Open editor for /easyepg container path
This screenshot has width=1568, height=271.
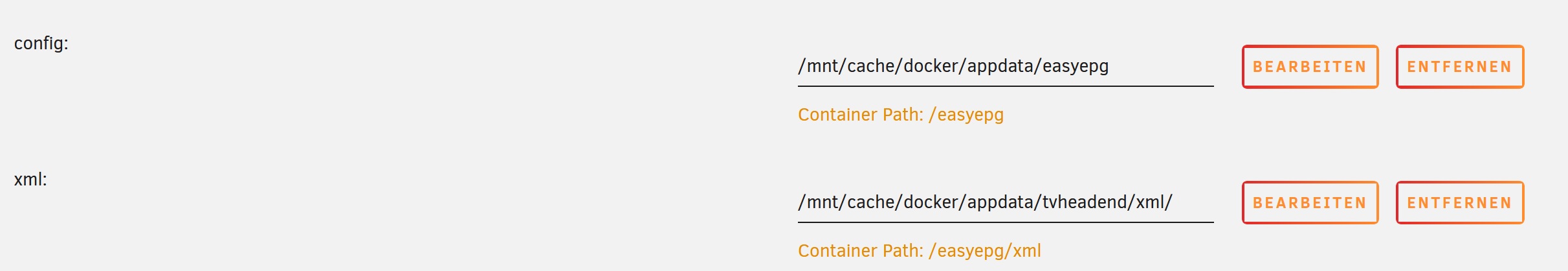(x=1310, y=67)
